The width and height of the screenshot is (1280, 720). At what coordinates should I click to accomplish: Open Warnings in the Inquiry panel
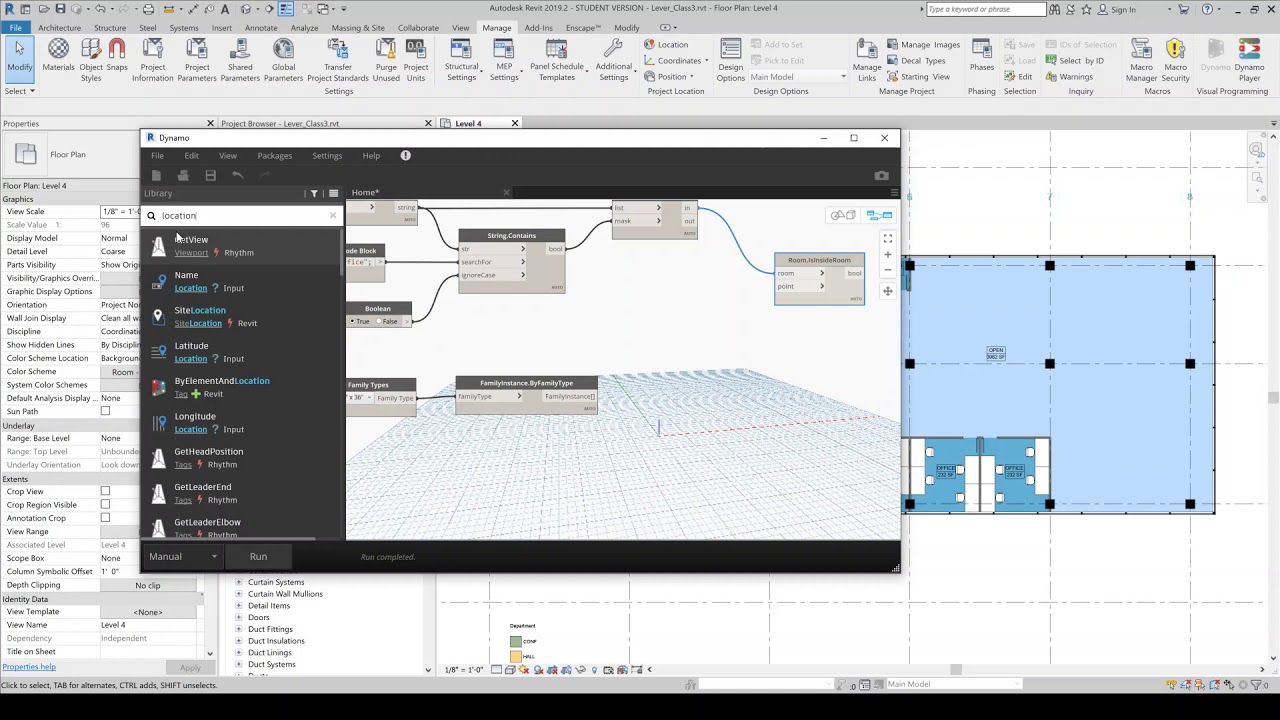pyautogui.click(x=1069, y=77)
